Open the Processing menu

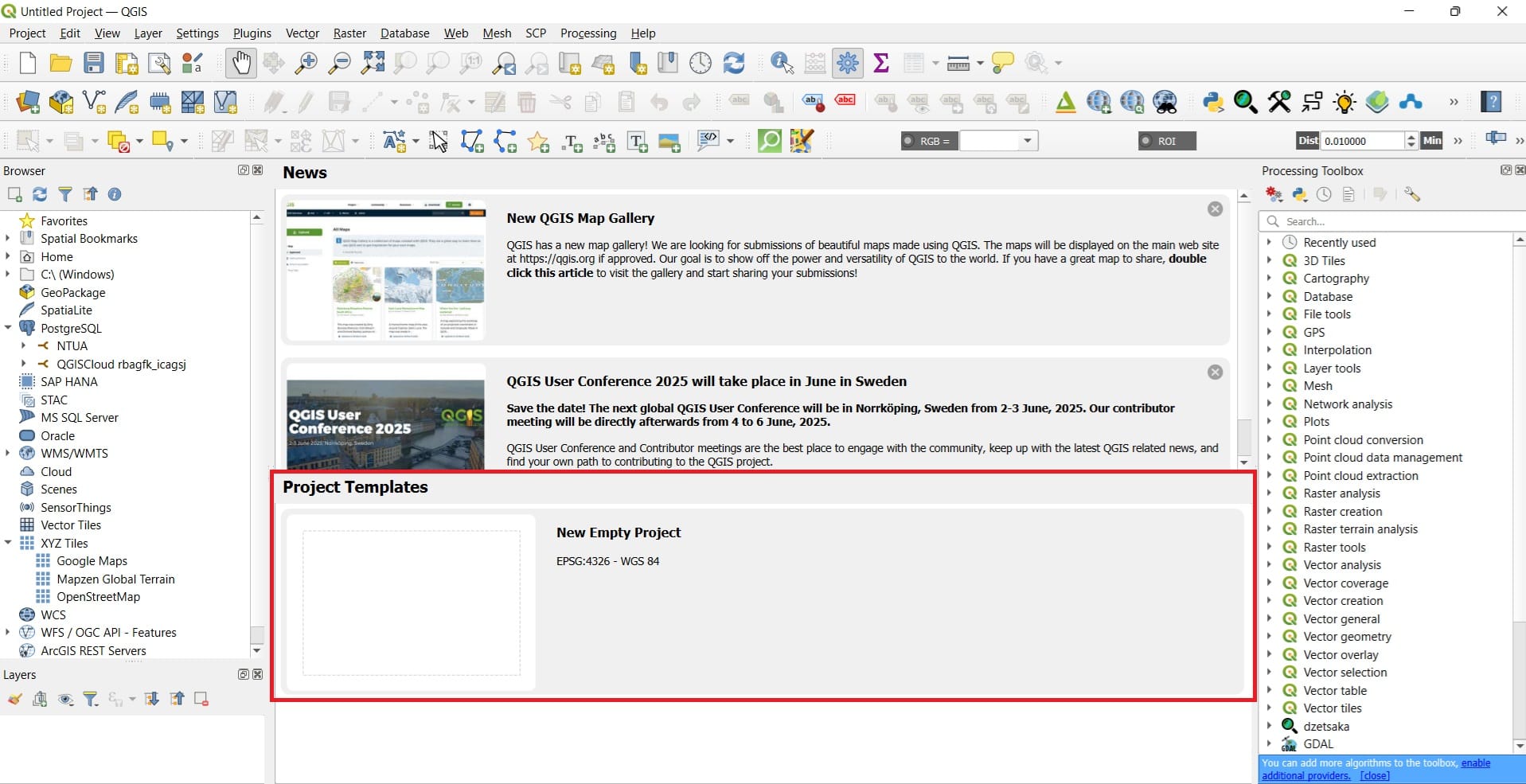point(588,33)
